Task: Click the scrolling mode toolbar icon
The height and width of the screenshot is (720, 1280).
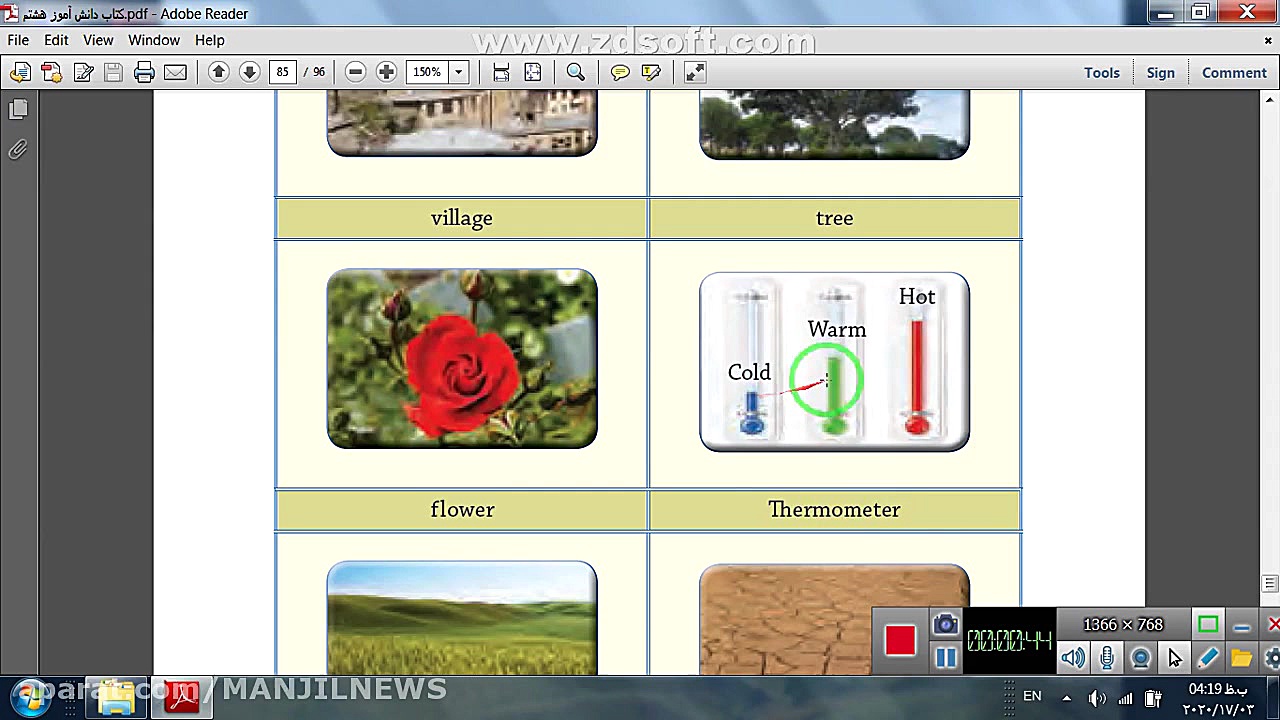Action: (x=501, y=72)
